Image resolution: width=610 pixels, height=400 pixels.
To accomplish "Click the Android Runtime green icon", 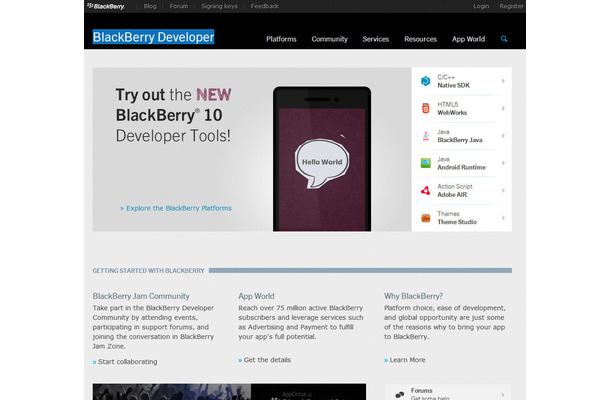I will coord(426,163).
